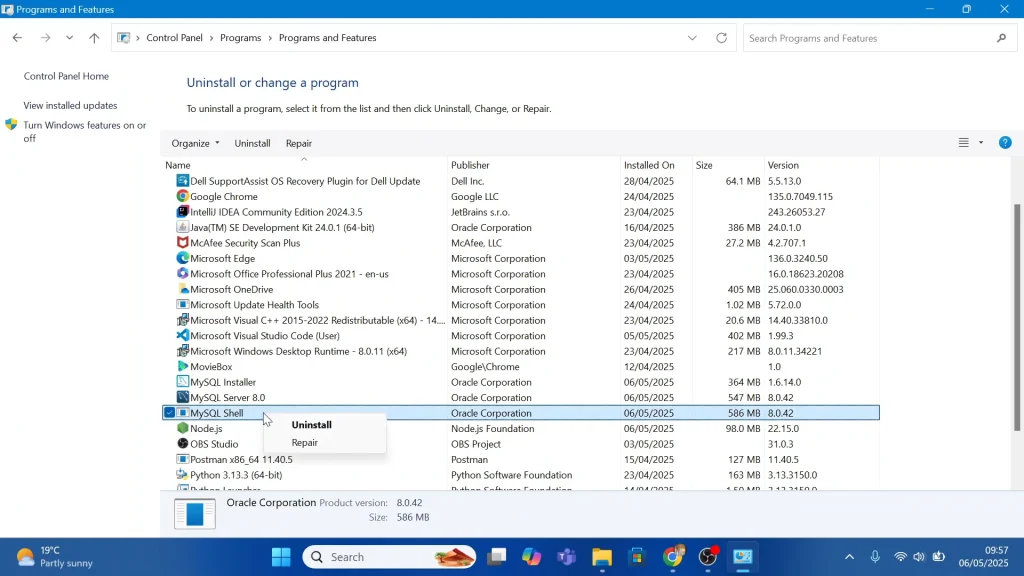Select Microsoft Update Health Tools entry

tap(520, 304)
